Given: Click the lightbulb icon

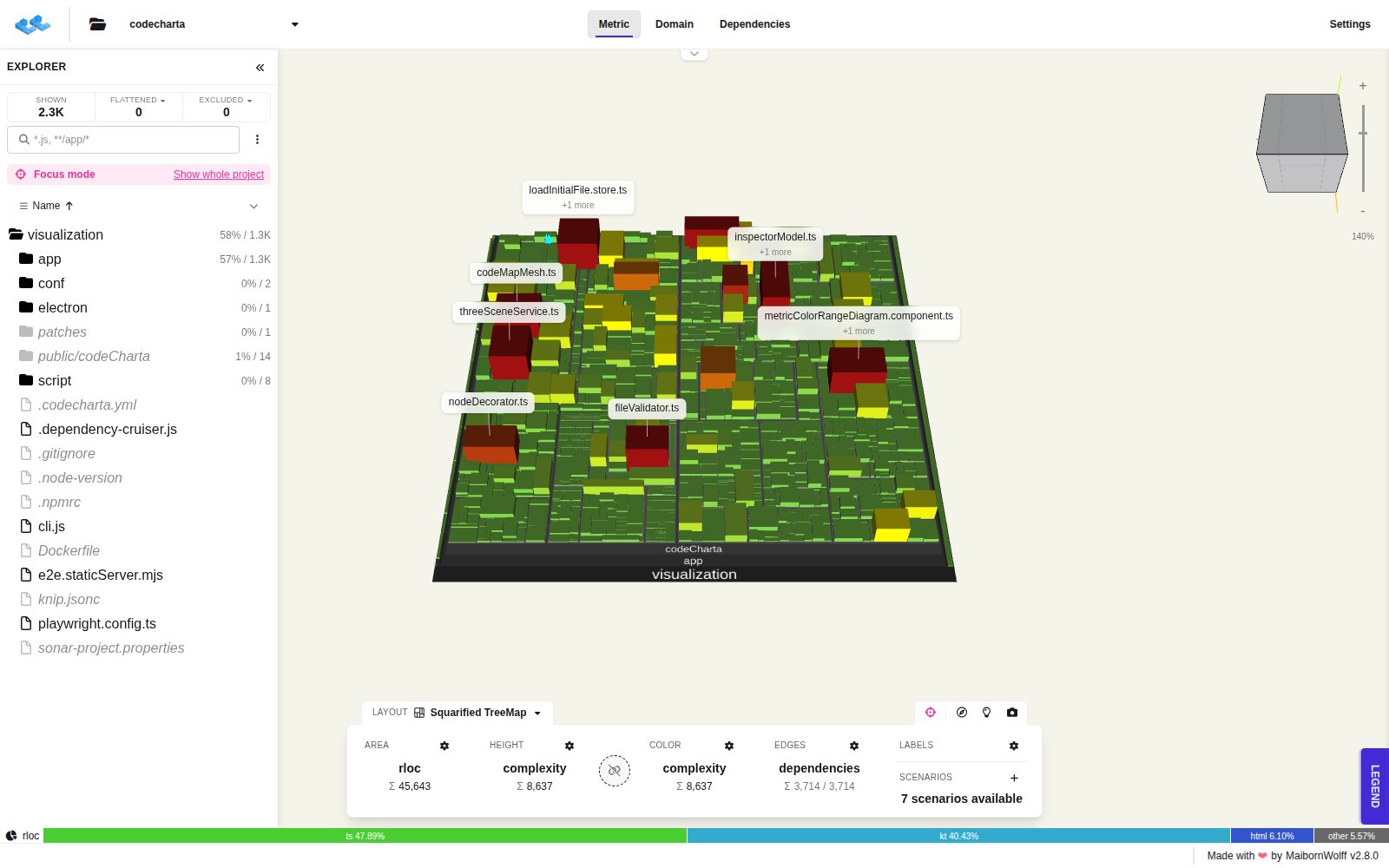Looking at the screenshot, I should coord(986,713).
